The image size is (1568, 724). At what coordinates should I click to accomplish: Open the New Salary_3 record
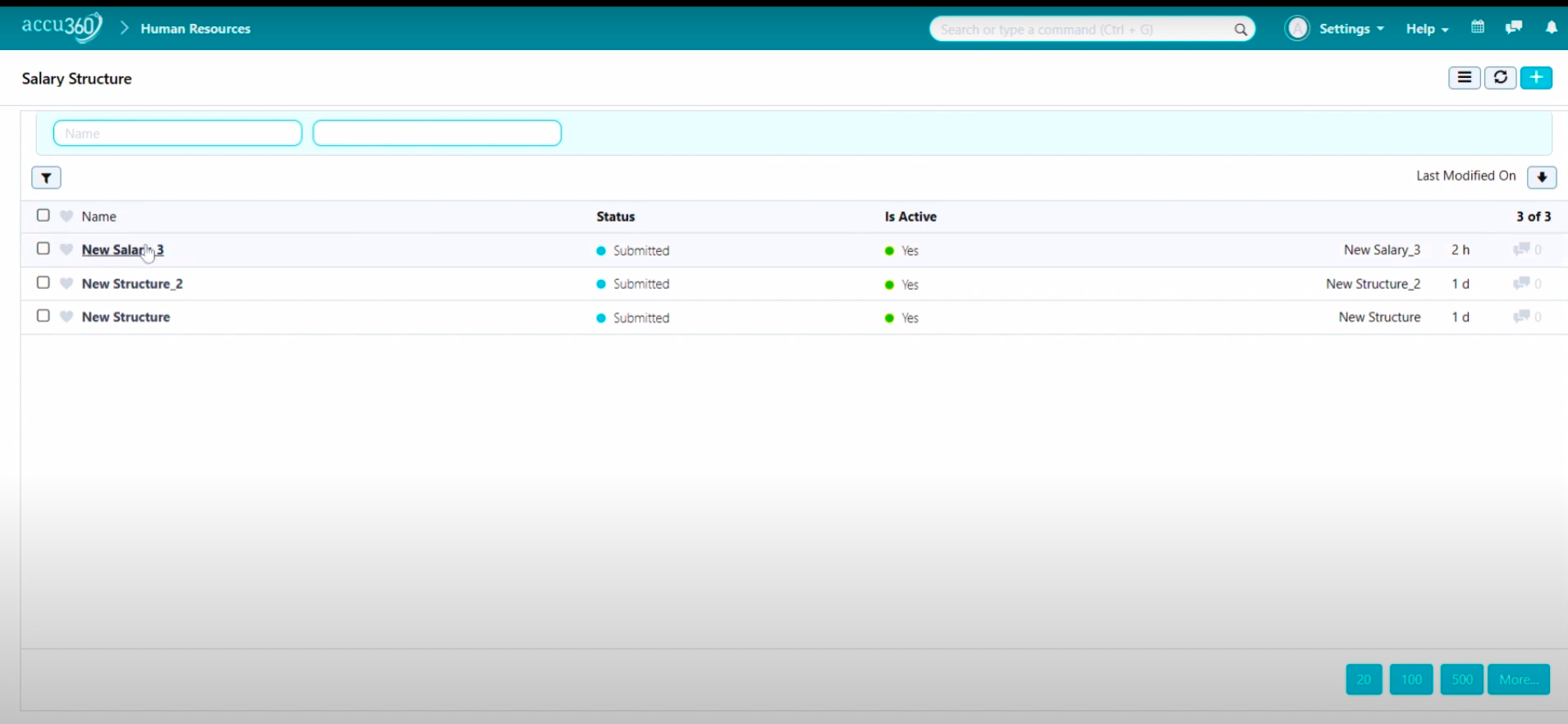tap(122, 250)
